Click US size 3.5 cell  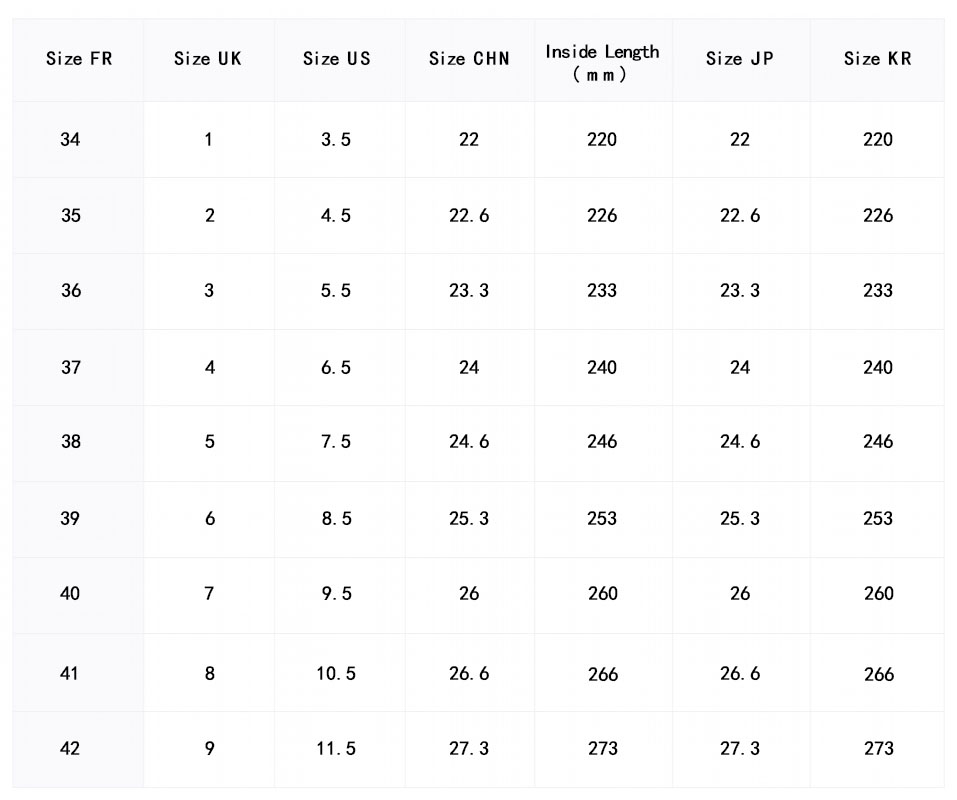(336, 140)
